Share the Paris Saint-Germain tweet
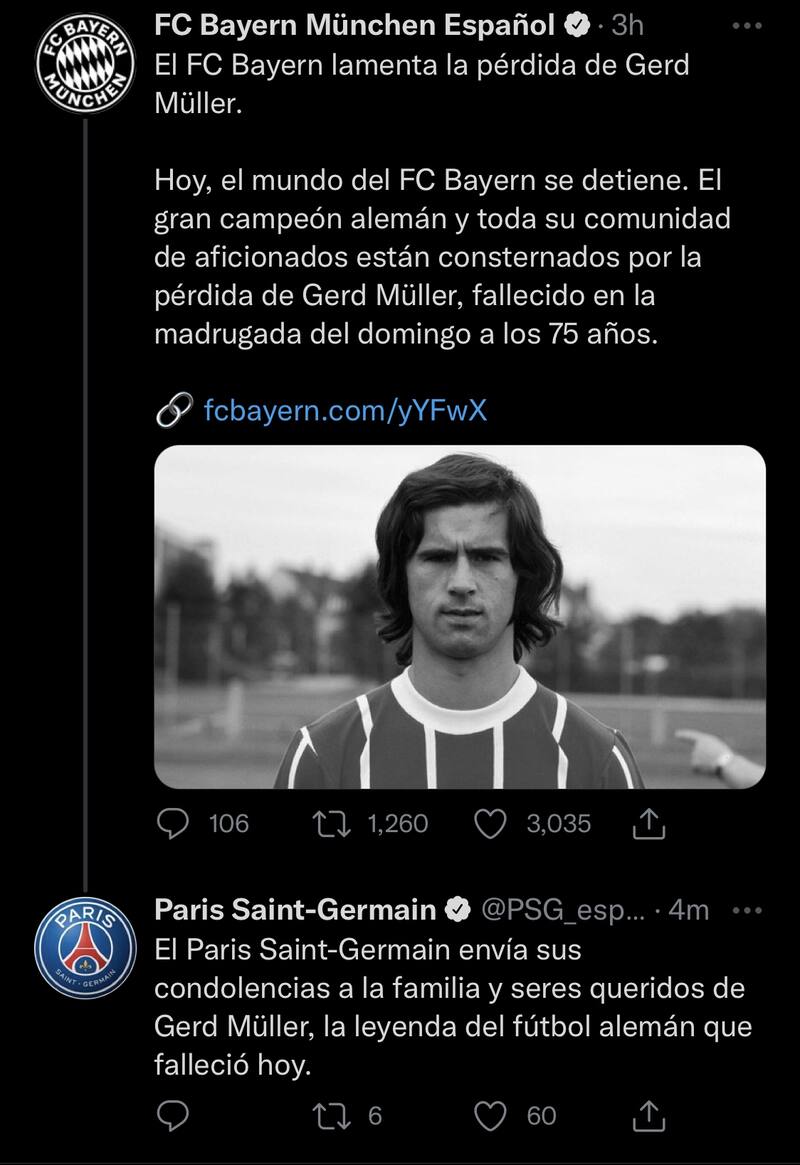 649,1115
